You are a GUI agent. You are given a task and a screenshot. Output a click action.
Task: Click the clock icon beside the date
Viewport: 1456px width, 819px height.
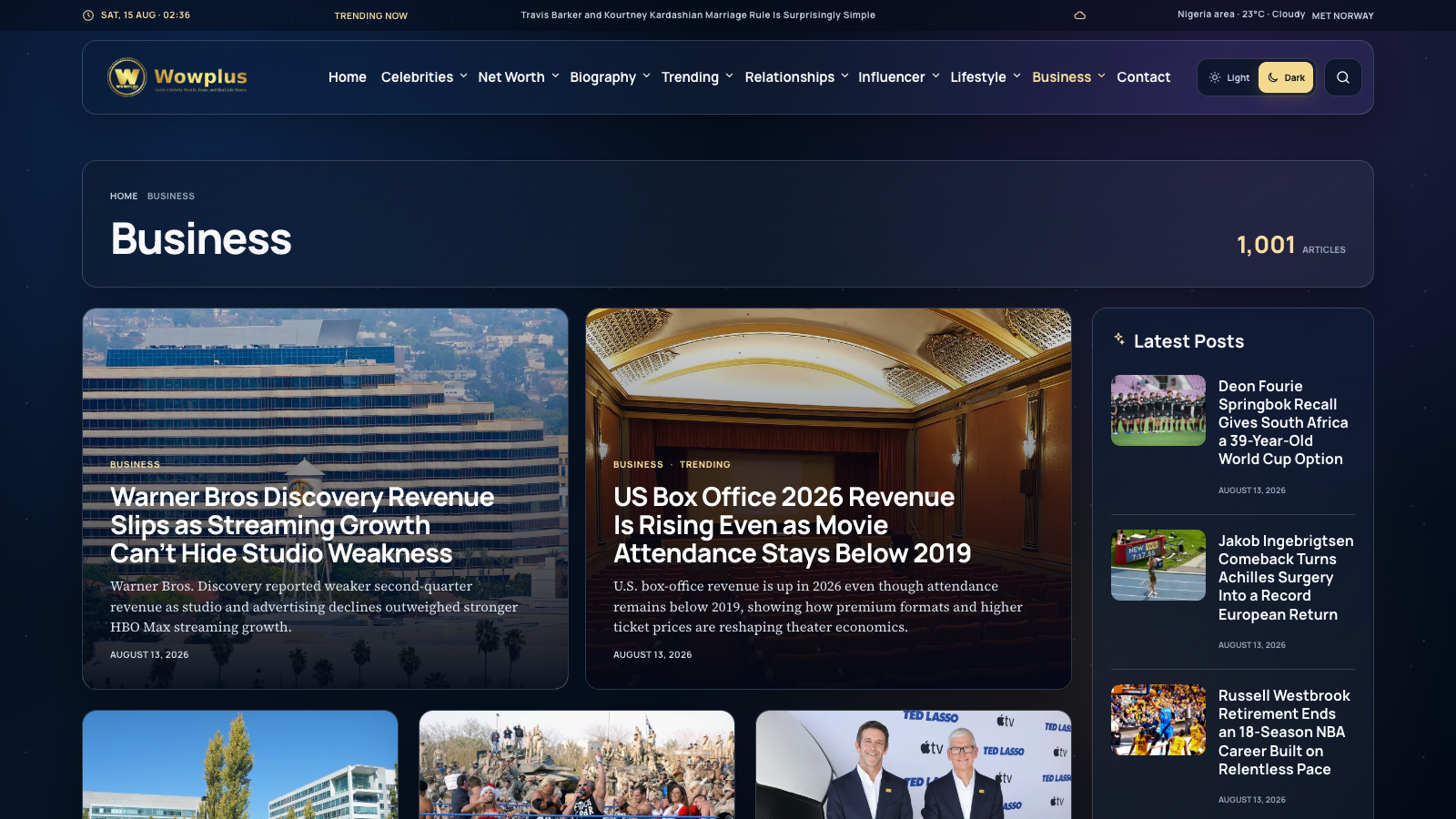point(88,15)
